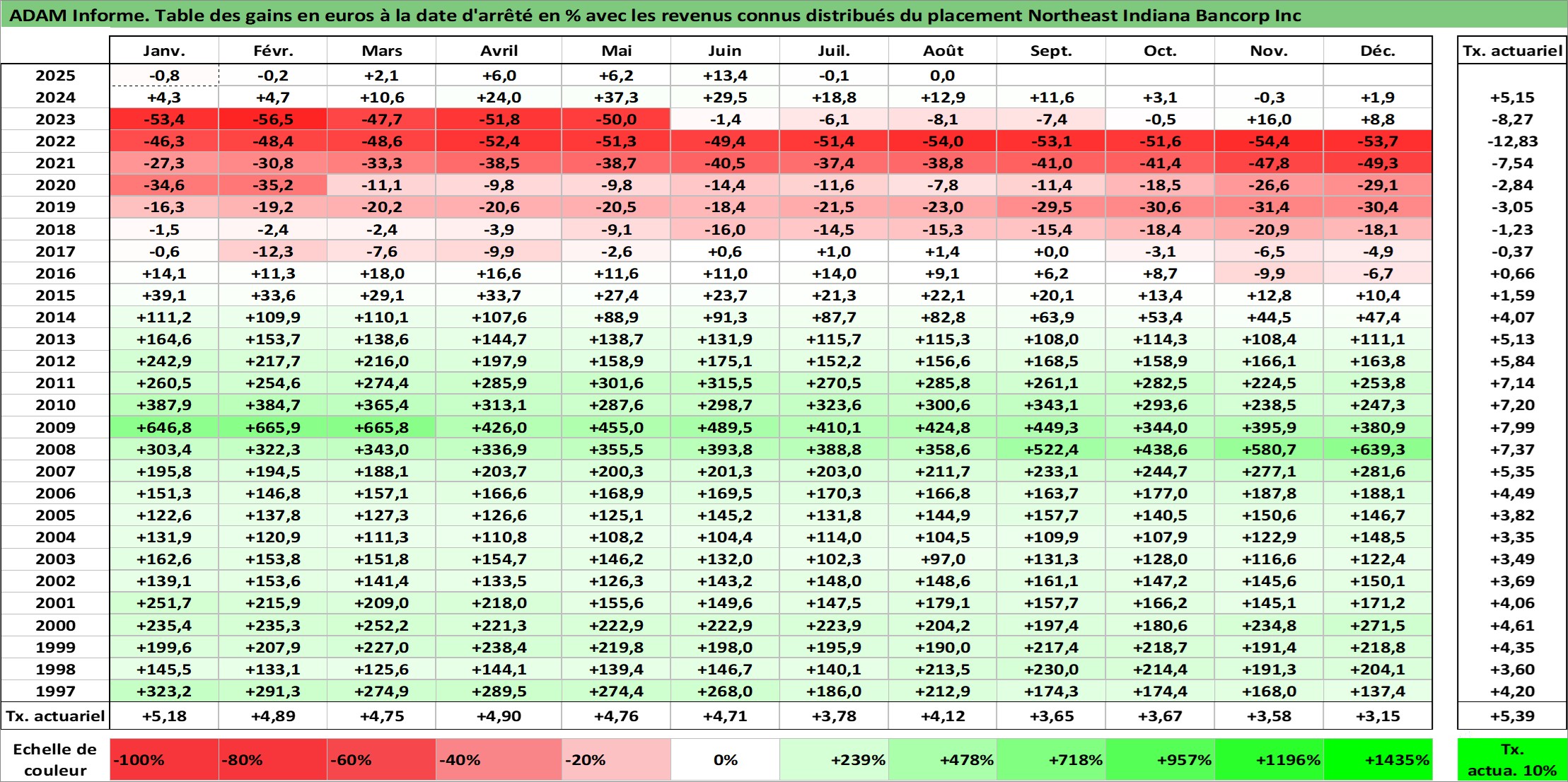Screen dimensions: 1568x782
Task: Click cell '-31,4' in 2019 November
Action: pos(1269,207)
